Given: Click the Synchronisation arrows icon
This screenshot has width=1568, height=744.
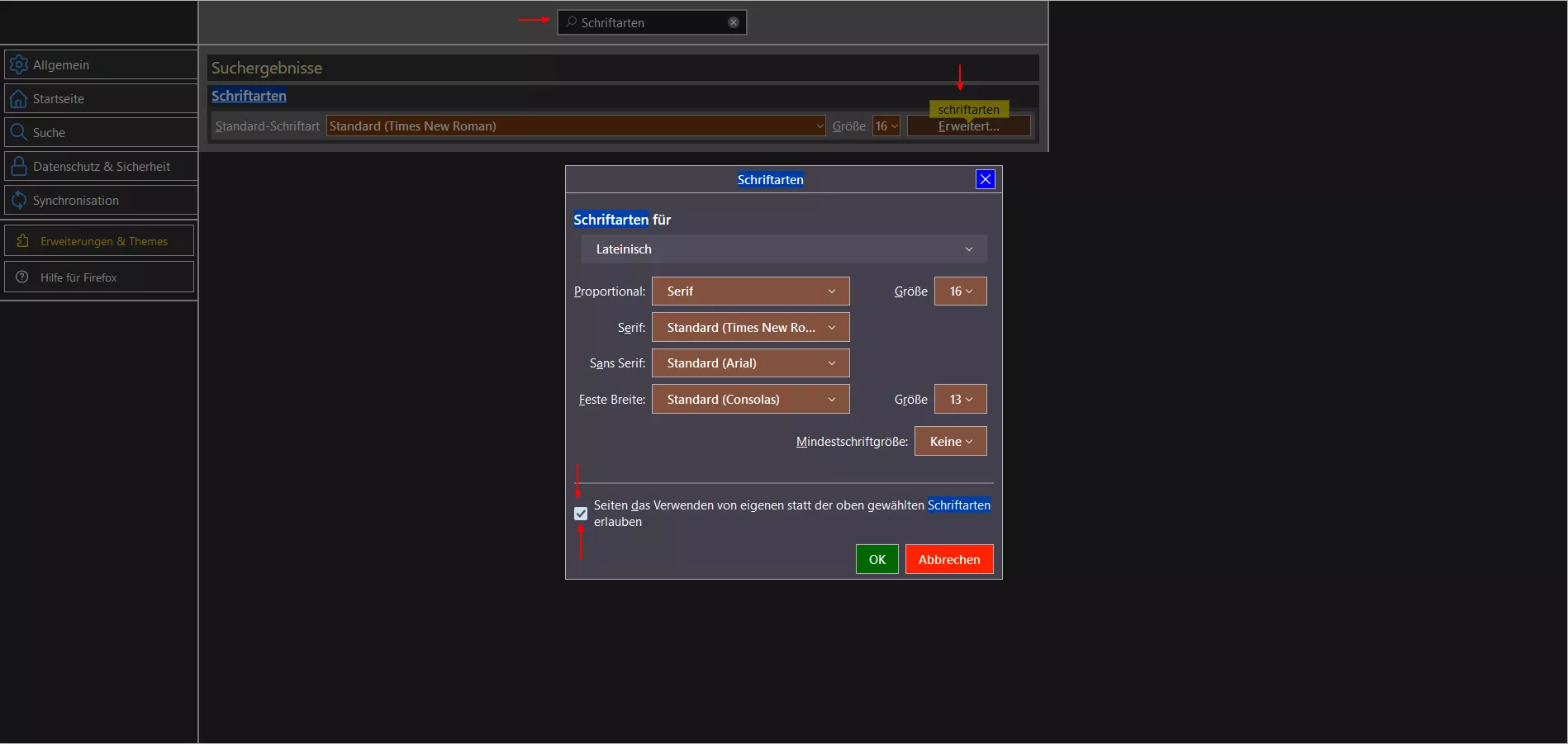Looking at the screenshot, I should 18,200.
